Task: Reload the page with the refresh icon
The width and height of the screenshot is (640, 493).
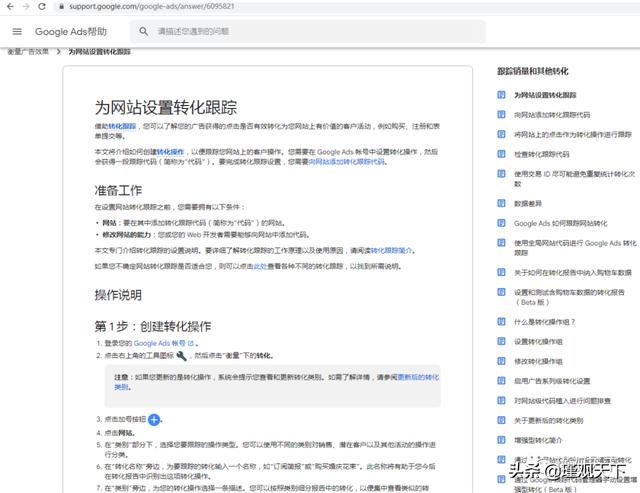Action: pyautogui.click(x=42, y=7)
